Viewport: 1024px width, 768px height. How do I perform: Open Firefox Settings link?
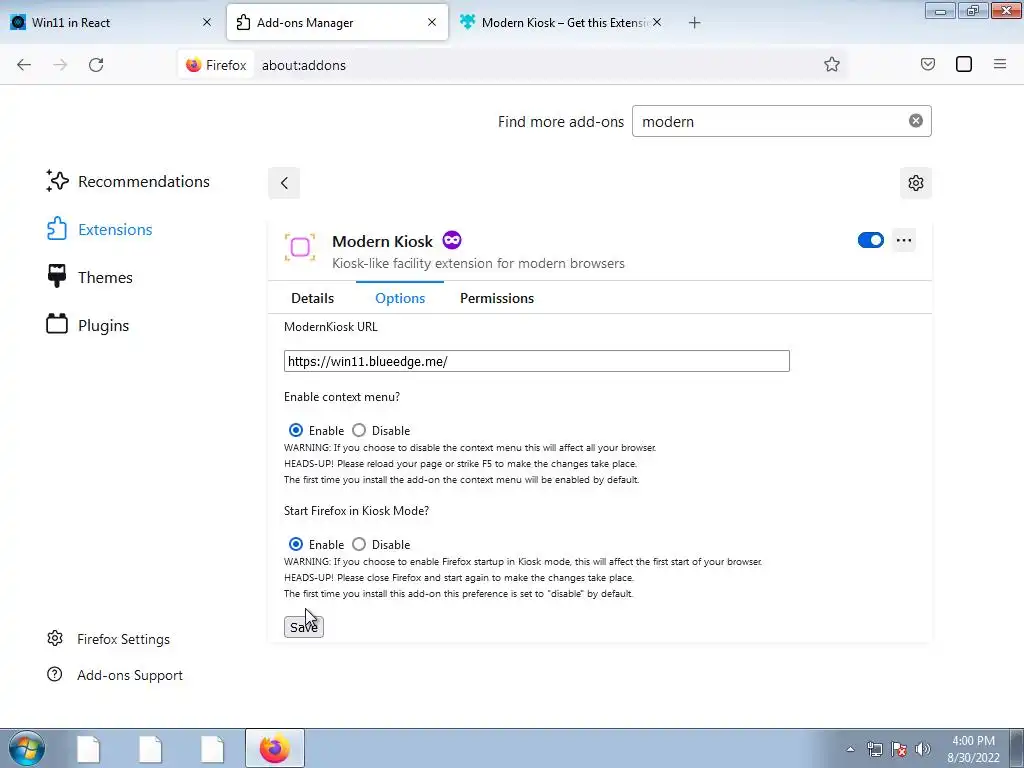click(108, 639)
